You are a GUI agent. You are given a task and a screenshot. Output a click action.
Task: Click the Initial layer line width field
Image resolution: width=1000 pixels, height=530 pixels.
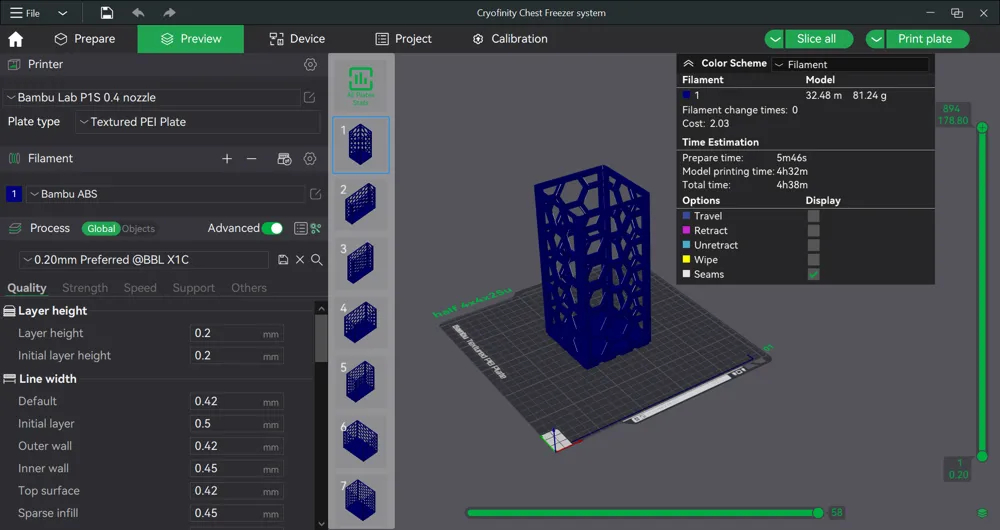tap(237, 423)
